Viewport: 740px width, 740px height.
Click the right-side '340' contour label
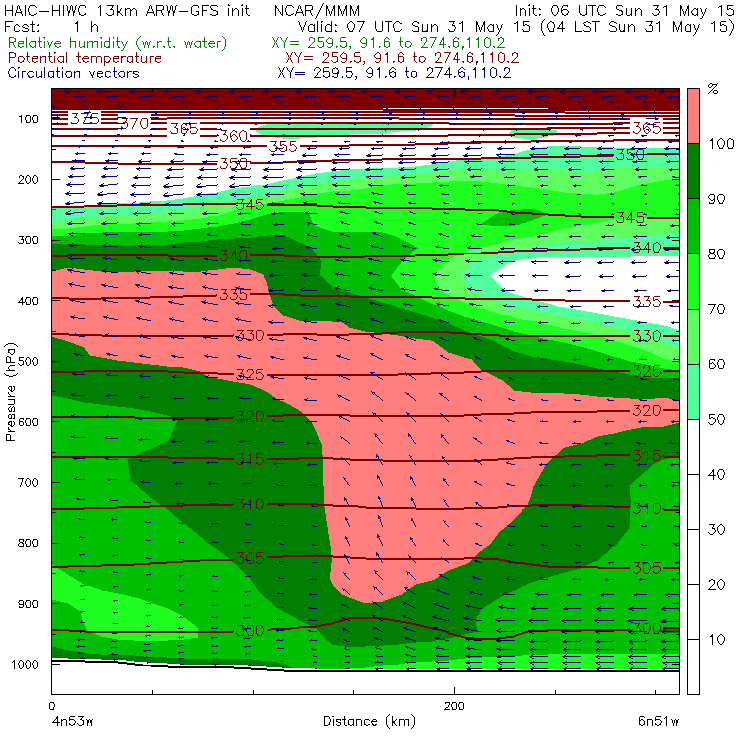647,247
